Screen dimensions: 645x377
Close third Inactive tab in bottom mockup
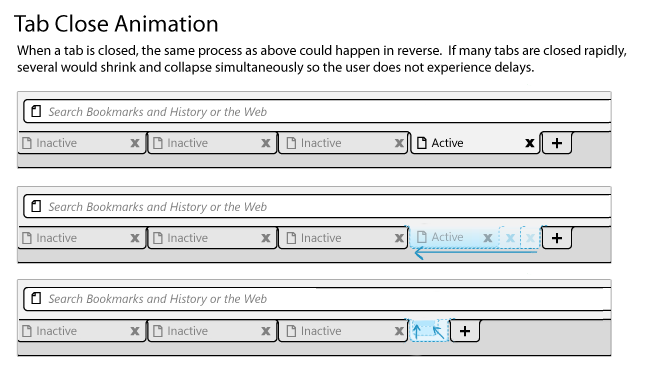pos(399,331)
